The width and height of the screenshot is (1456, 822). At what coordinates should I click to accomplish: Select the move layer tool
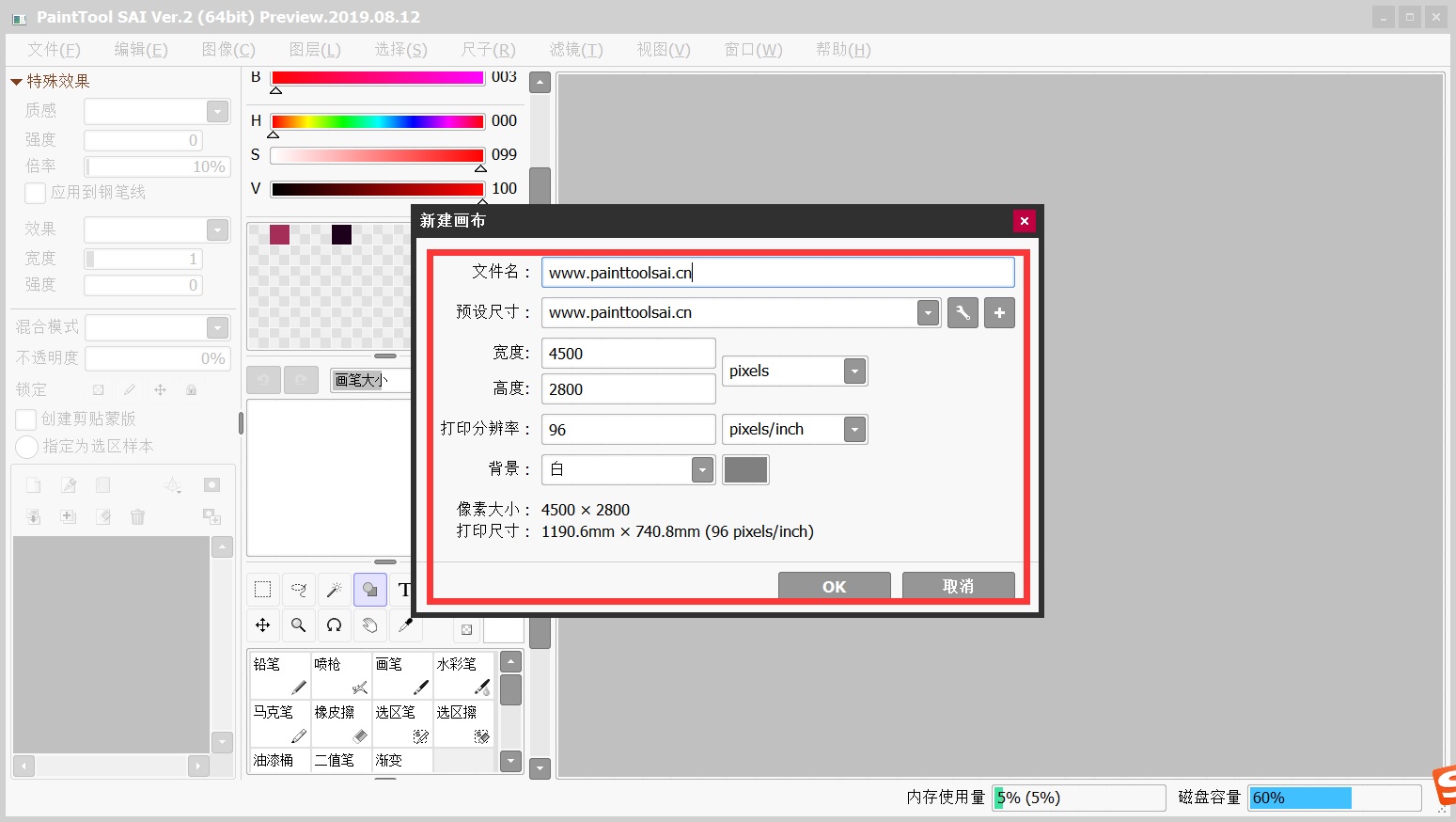[263, 624]
